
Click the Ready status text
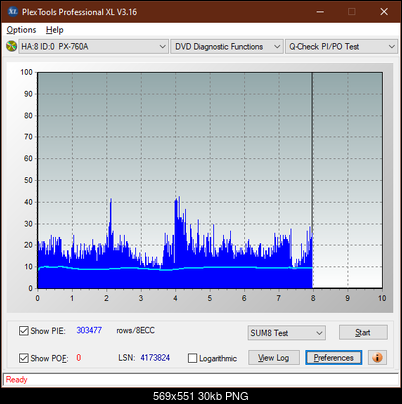pos(16,379)
